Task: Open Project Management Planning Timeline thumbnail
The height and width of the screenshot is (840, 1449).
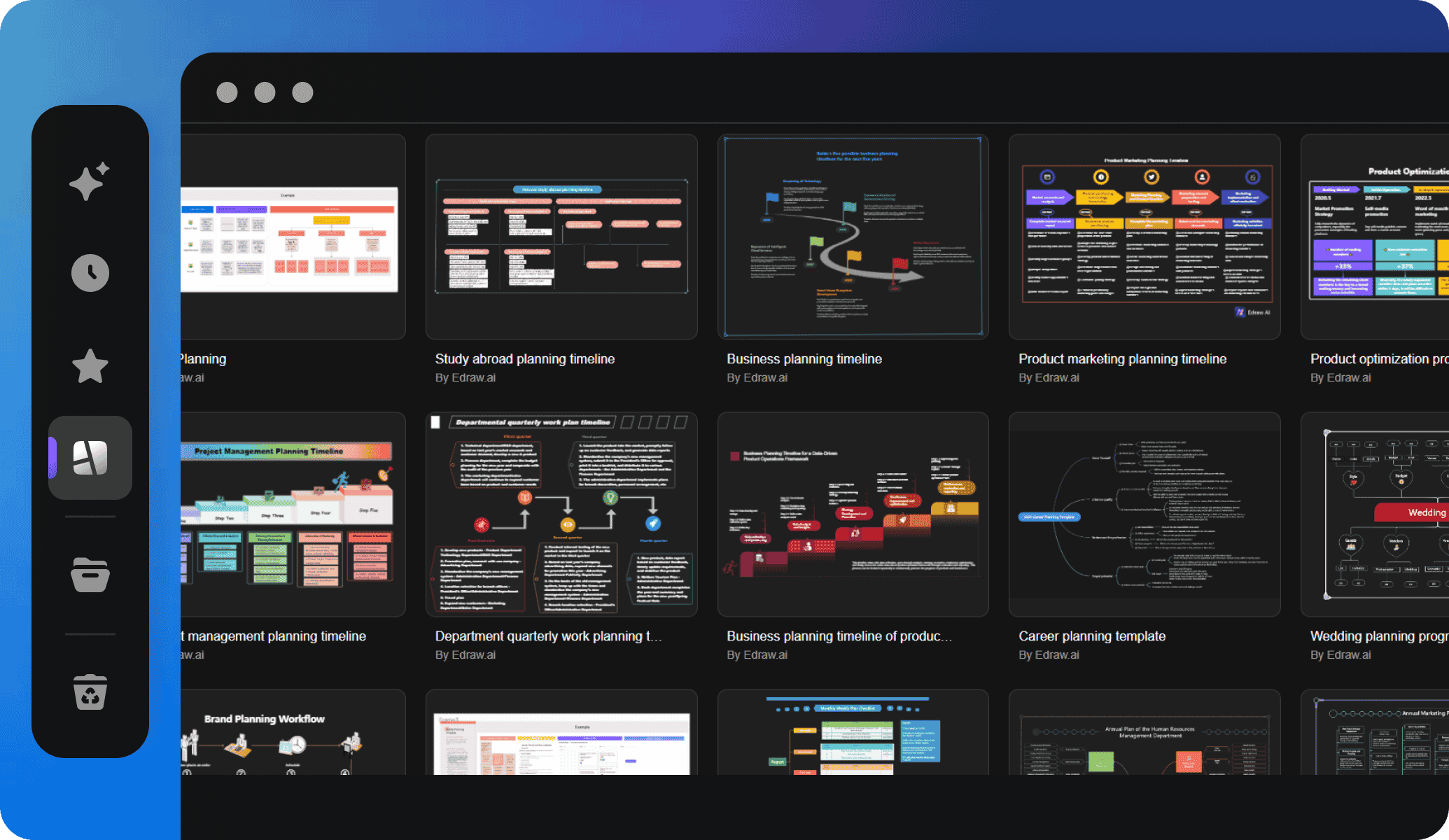Action: (x=293, y=514)
